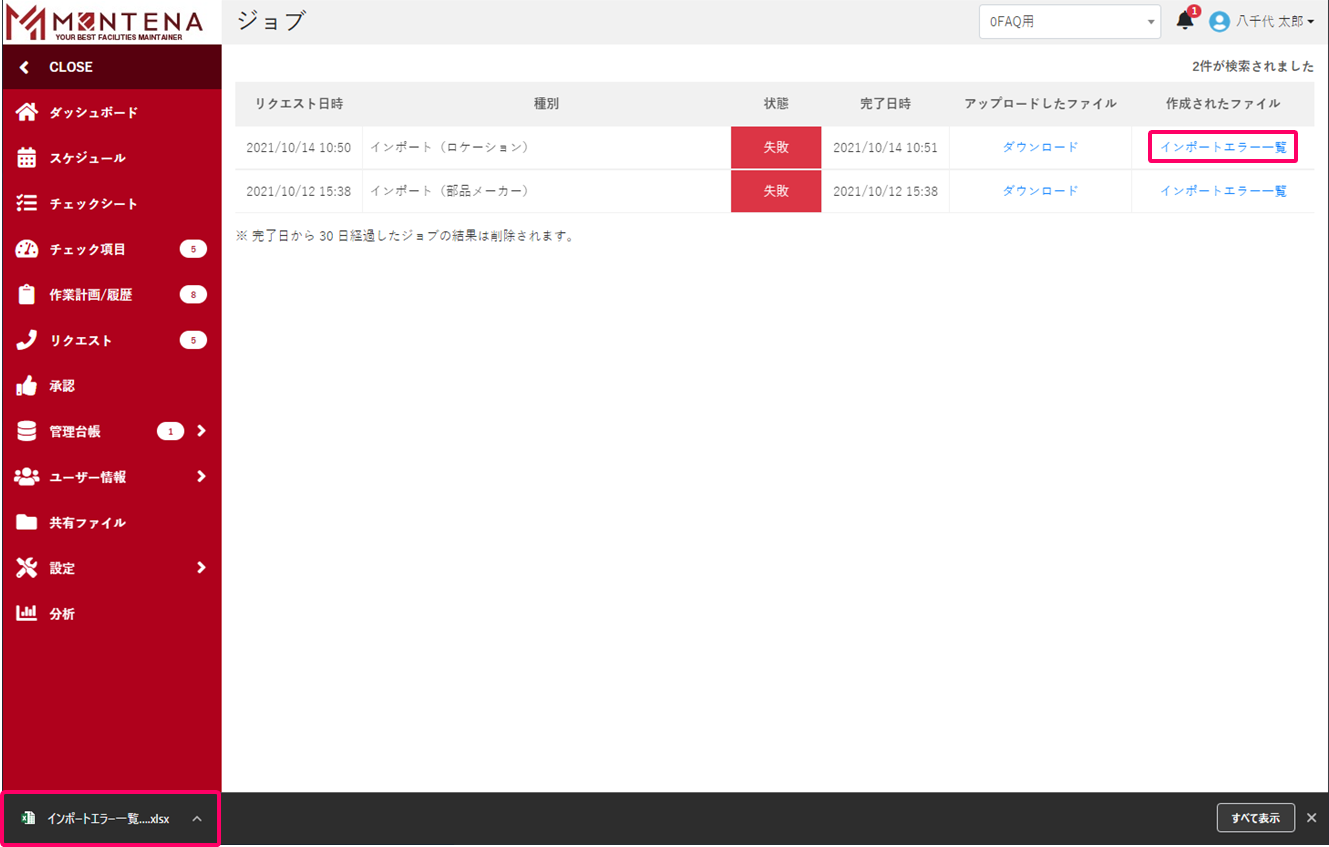The width and height of the screenshot is (1329, 847).
Task: Open インポートエラー一覧 for 部品メーカー import
Action: pyautogui.click(x=1222, y=191)
